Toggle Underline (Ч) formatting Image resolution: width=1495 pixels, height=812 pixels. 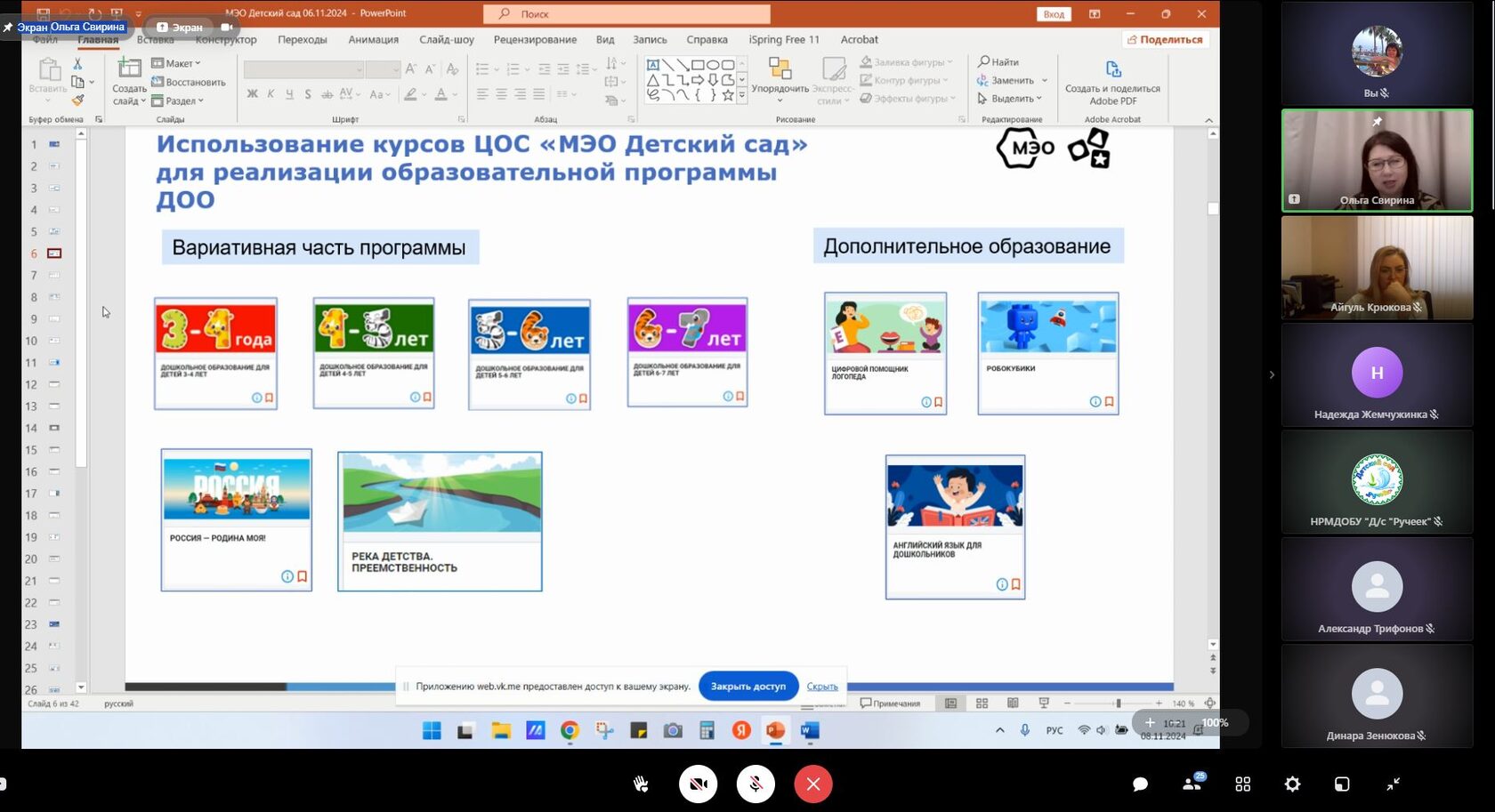tap(289, 93)
